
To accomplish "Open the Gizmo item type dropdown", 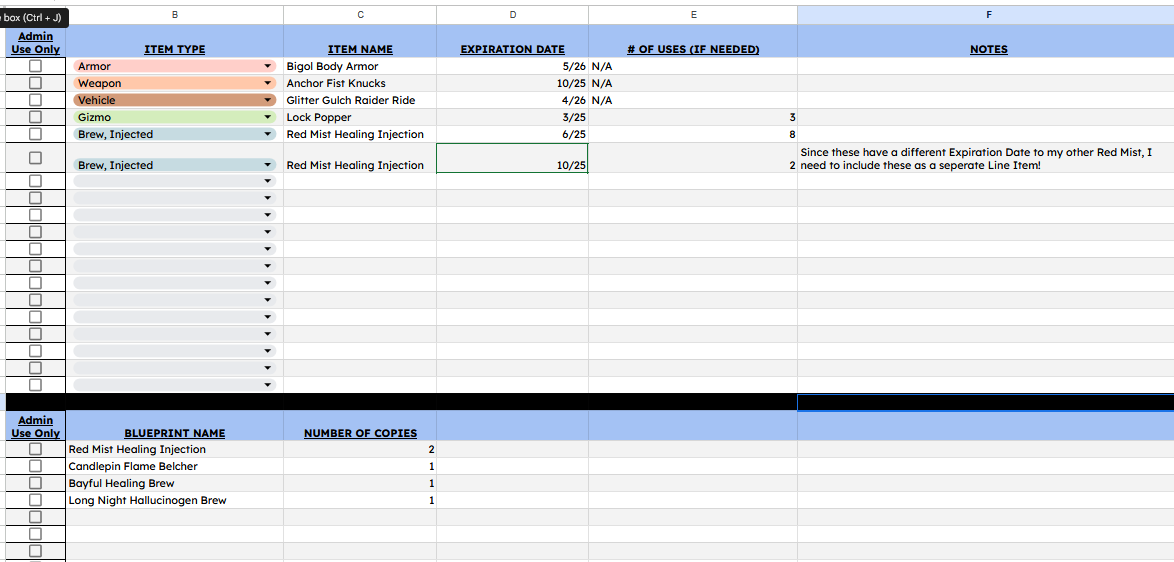I will click(267, 117).
